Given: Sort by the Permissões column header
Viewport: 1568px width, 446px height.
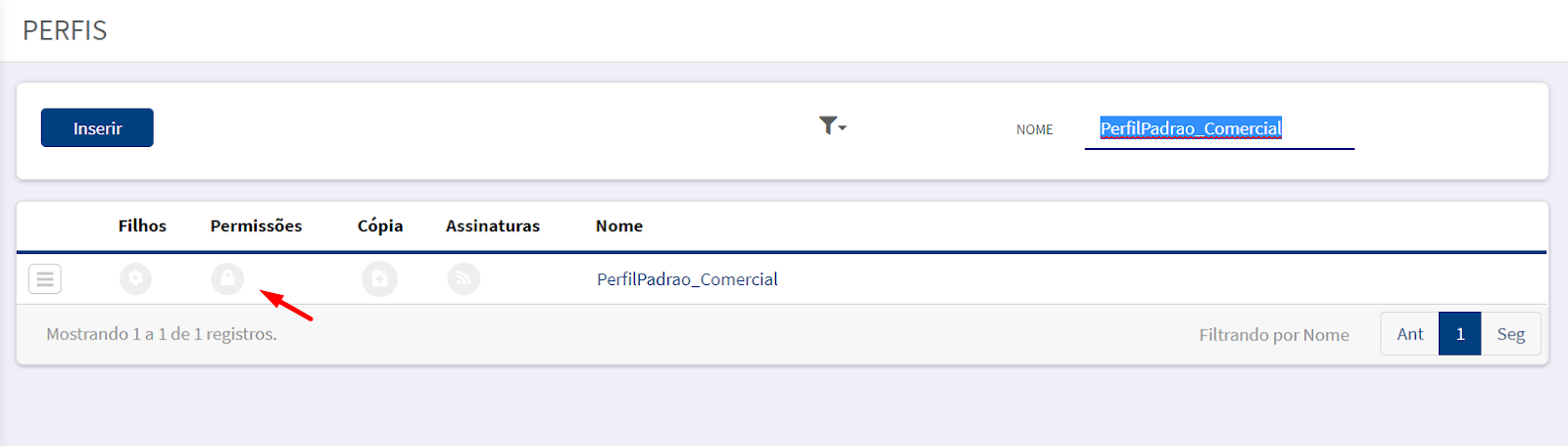Looking at the screenshot, I should coord(256,225).
